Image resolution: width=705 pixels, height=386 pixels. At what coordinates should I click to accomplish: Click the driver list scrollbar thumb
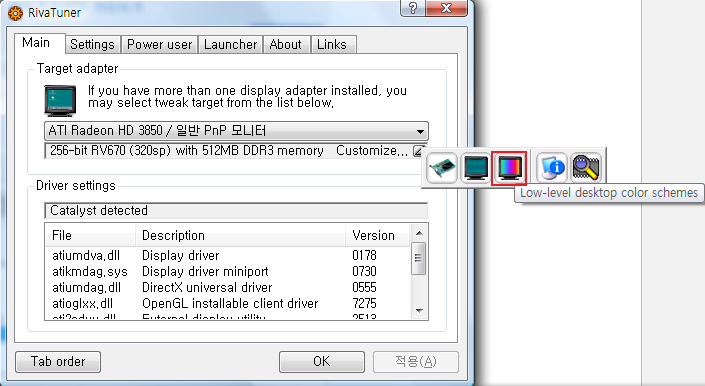tap(419, 258)
